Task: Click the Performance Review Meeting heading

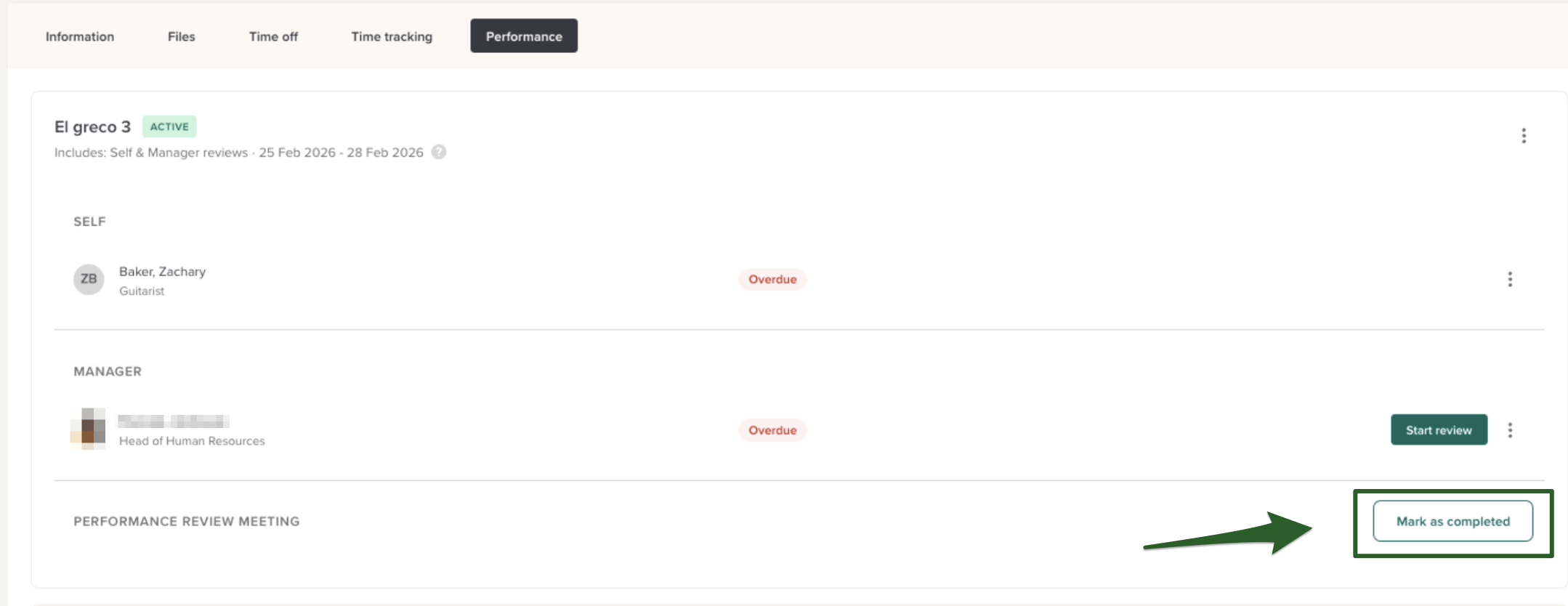Action: [186, 521]
